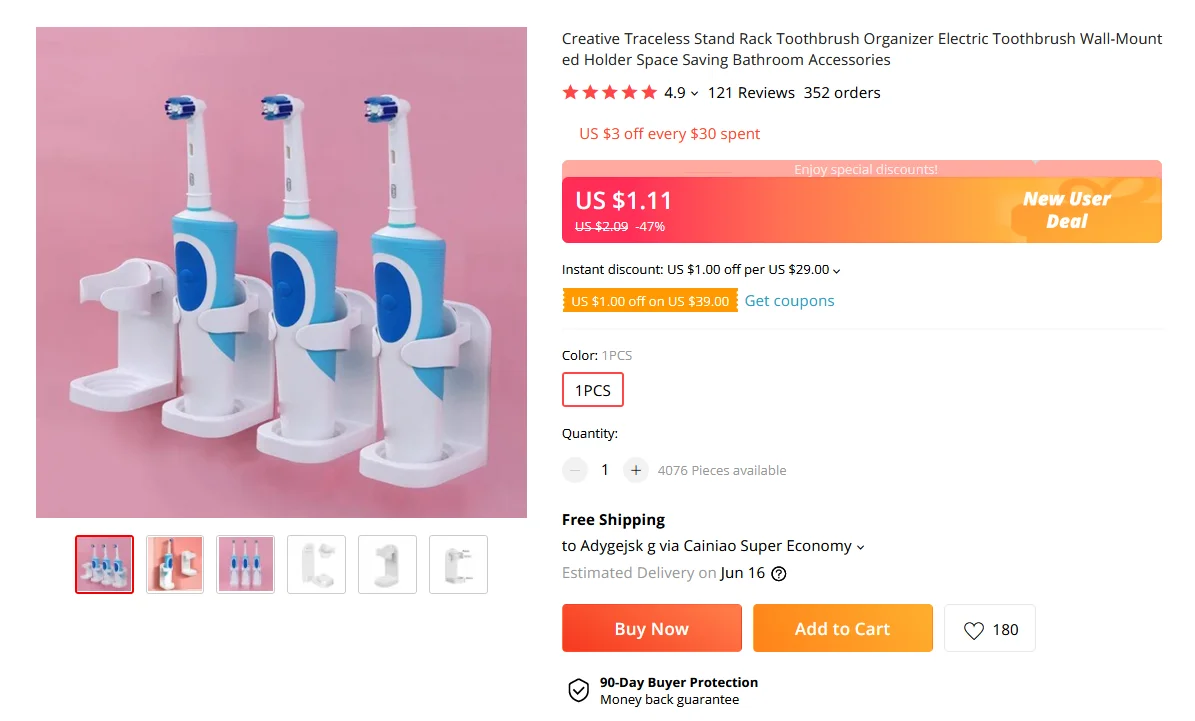View the fifth thumbnail of single holder
Image resolution: width=1195 pixels, height=721 pixels.
click(387, 564)
